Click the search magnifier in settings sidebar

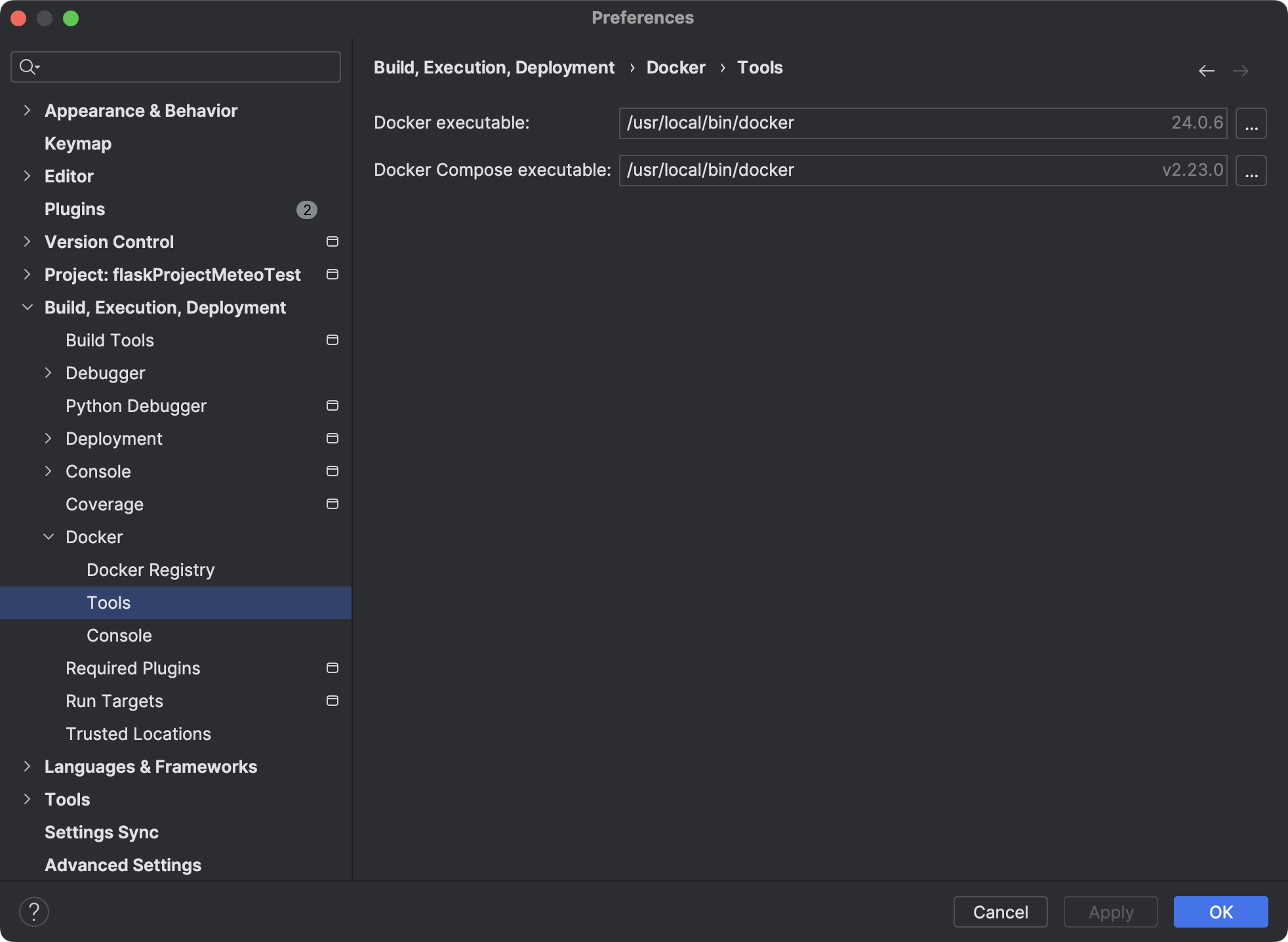[29, 66]
